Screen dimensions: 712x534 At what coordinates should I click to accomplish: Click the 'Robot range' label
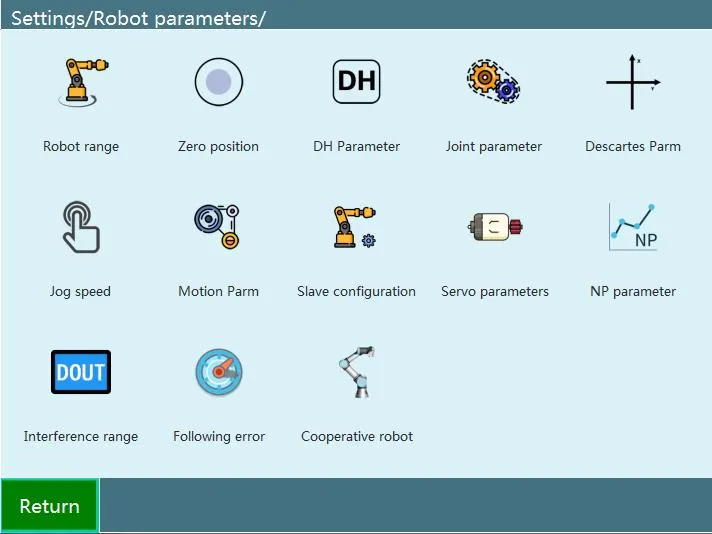81,146
